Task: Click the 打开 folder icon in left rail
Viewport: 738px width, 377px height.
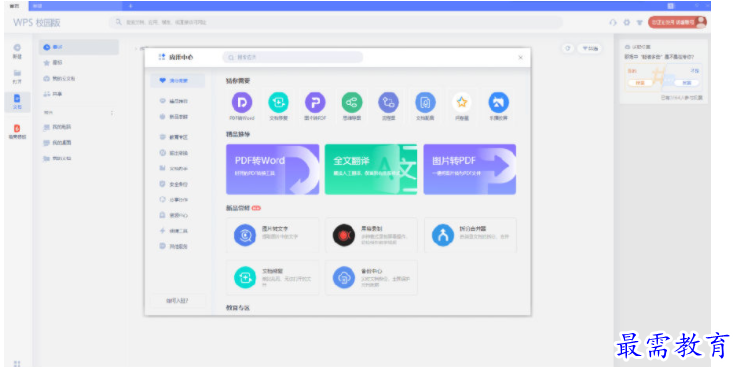Action: [17, 76]
